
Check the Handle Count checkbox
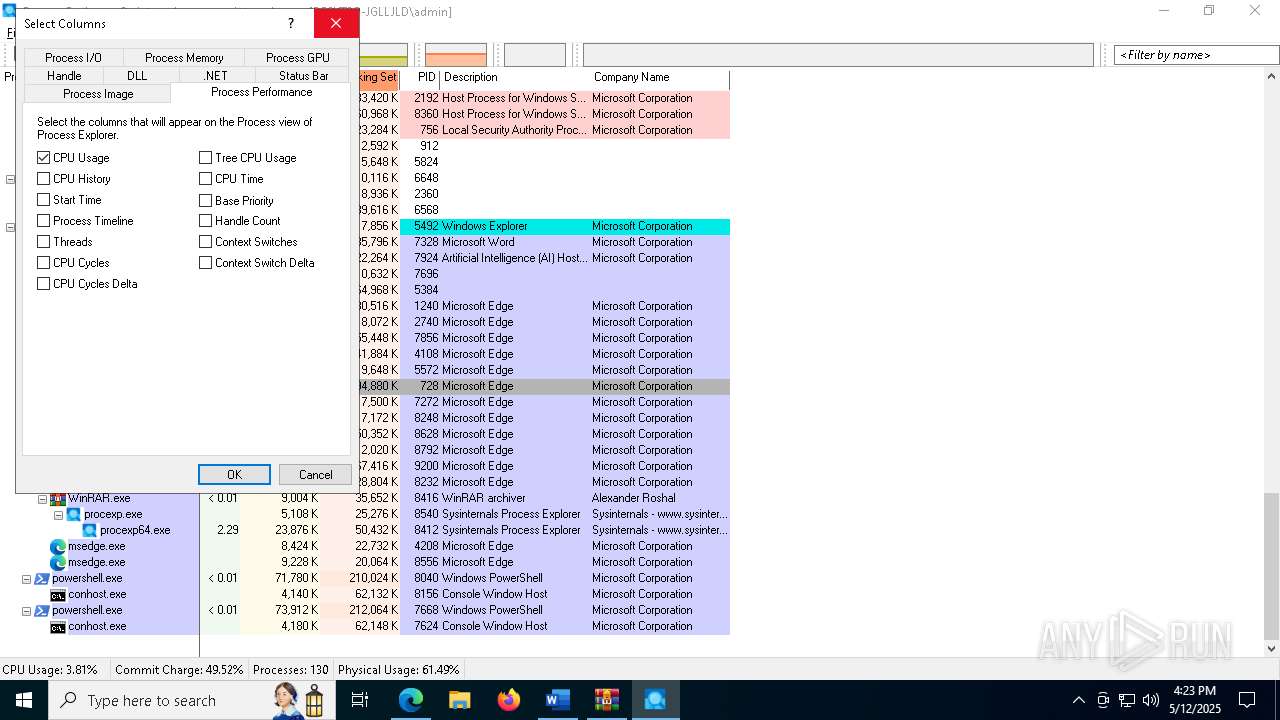pyautogui.click(x=205, y=221)
